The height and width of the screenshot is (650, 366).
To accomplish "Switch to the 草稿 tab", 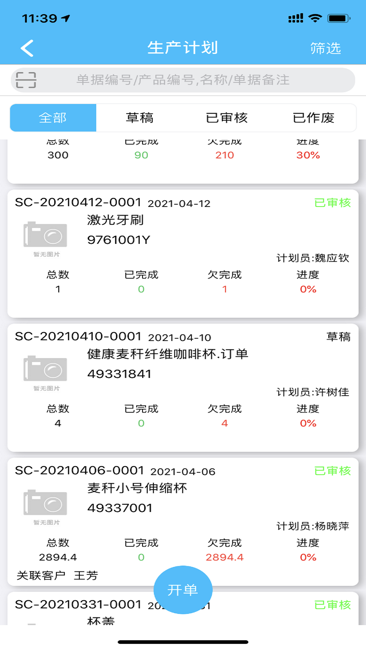I will [x=140, y=118].
